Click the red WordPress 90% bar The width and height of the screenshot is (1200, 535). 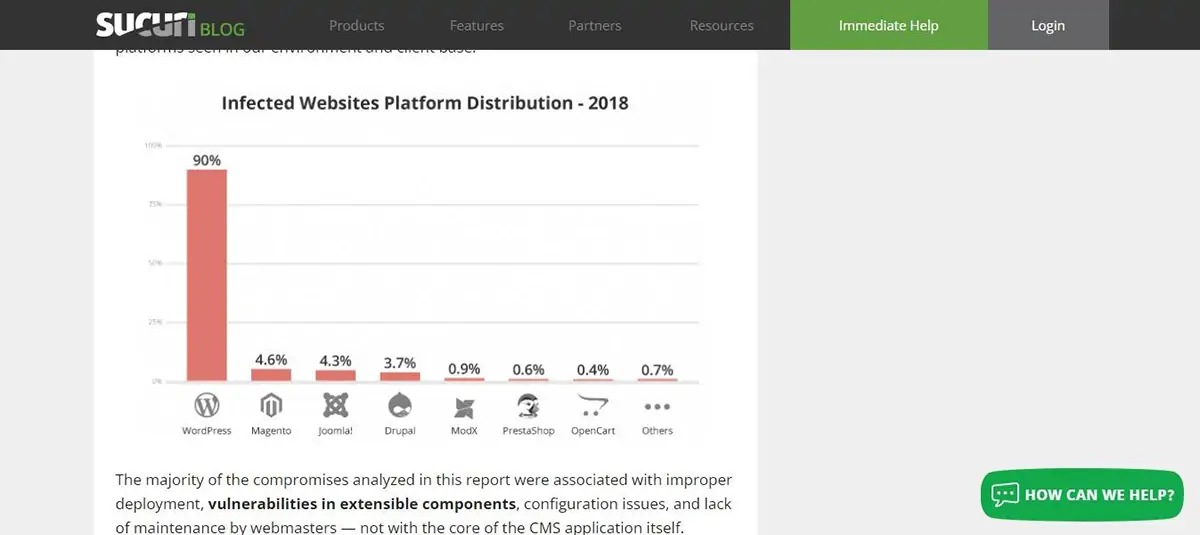(x=206, y=275)
